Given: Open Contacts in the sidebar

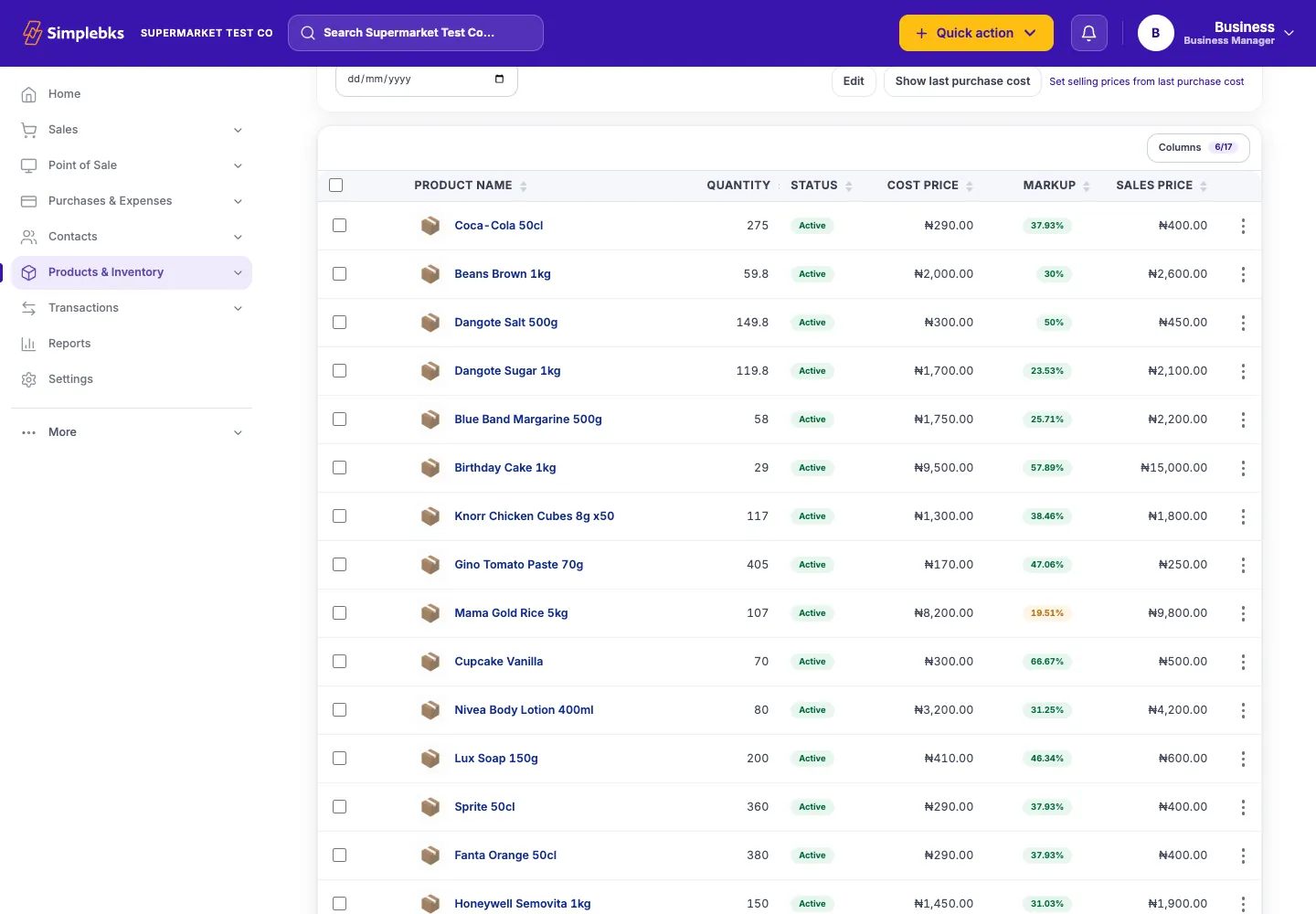Looking at the screenshot, I should [132, 237].
